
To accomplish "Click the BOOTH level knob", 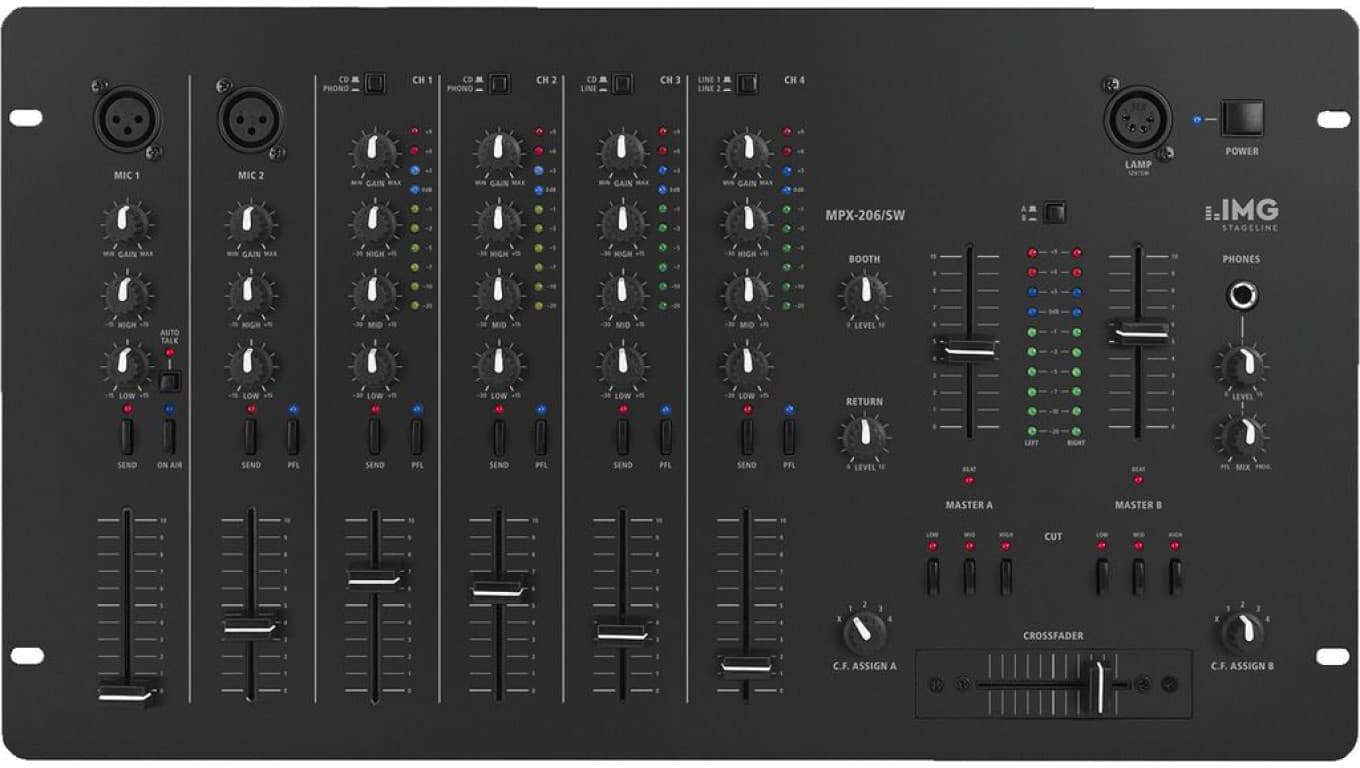I will (864, 294).
